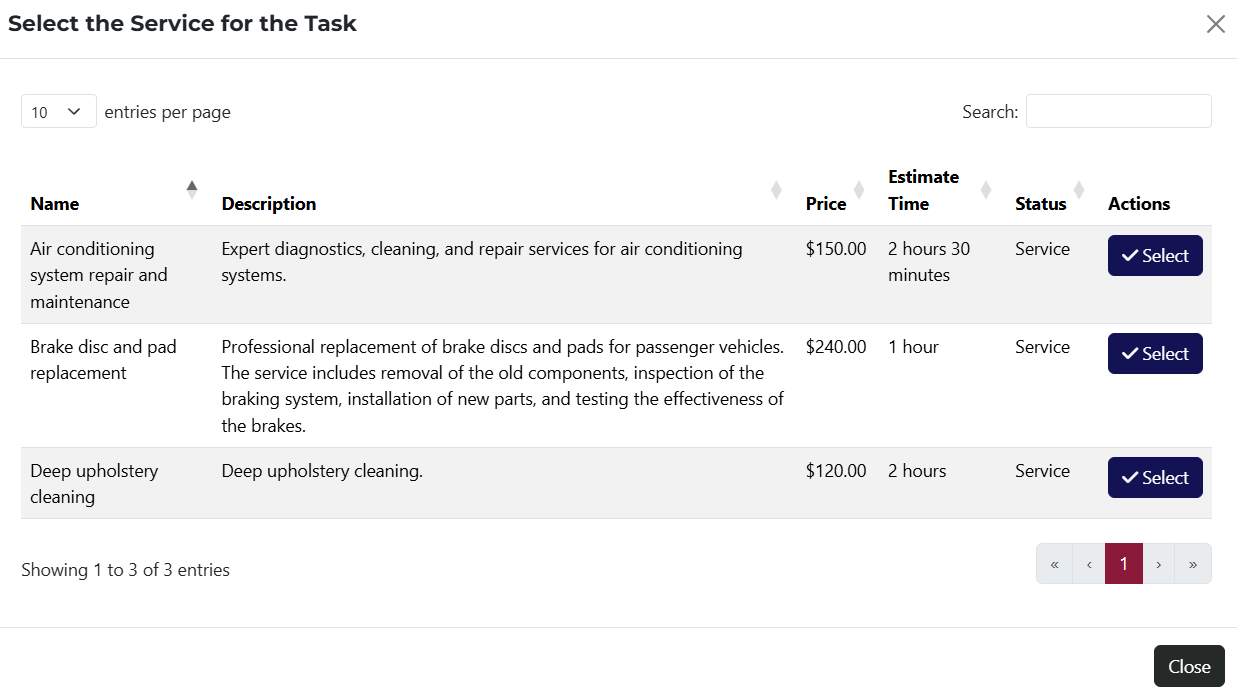The height and width of the screenshot is (692, 1237).
Task: Sort services by Status column
Action: tap(1078, 190)
